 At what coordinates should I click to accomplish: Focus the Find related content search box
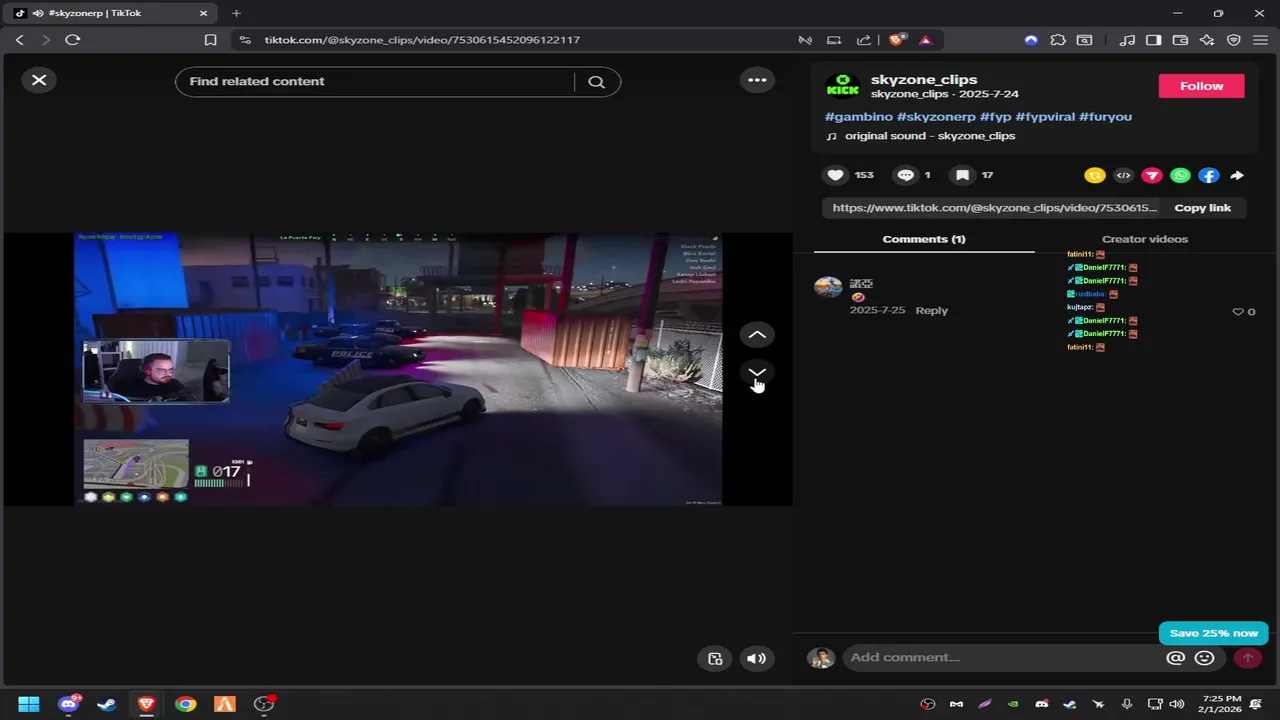(375, 82)
